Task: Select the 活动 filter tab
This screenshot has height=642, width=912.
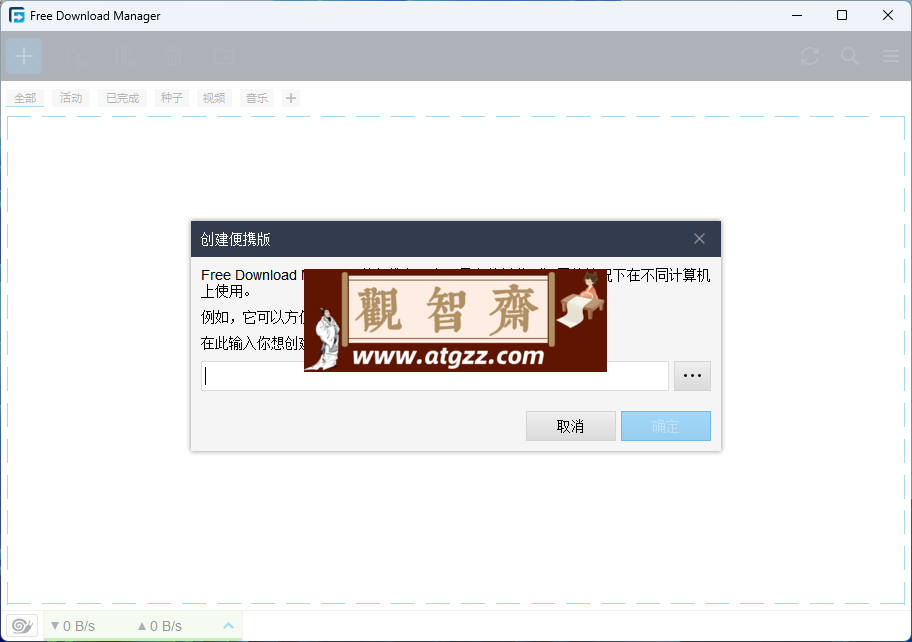Action: click(71, 98)
